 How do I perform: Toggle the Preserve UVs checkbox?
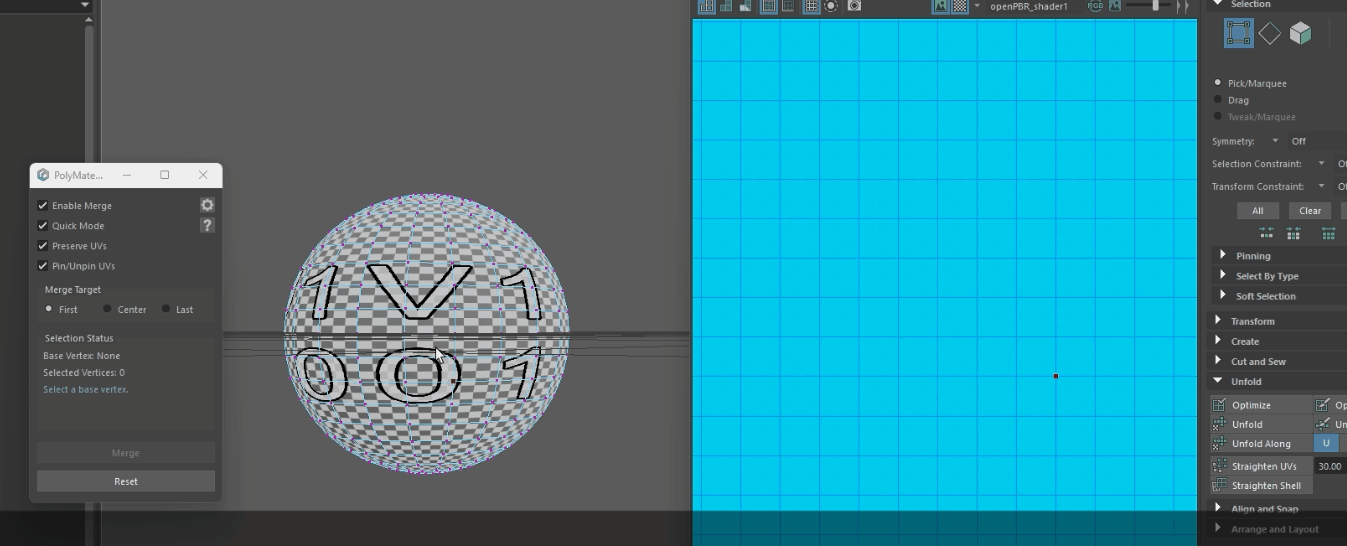point(43,246)
